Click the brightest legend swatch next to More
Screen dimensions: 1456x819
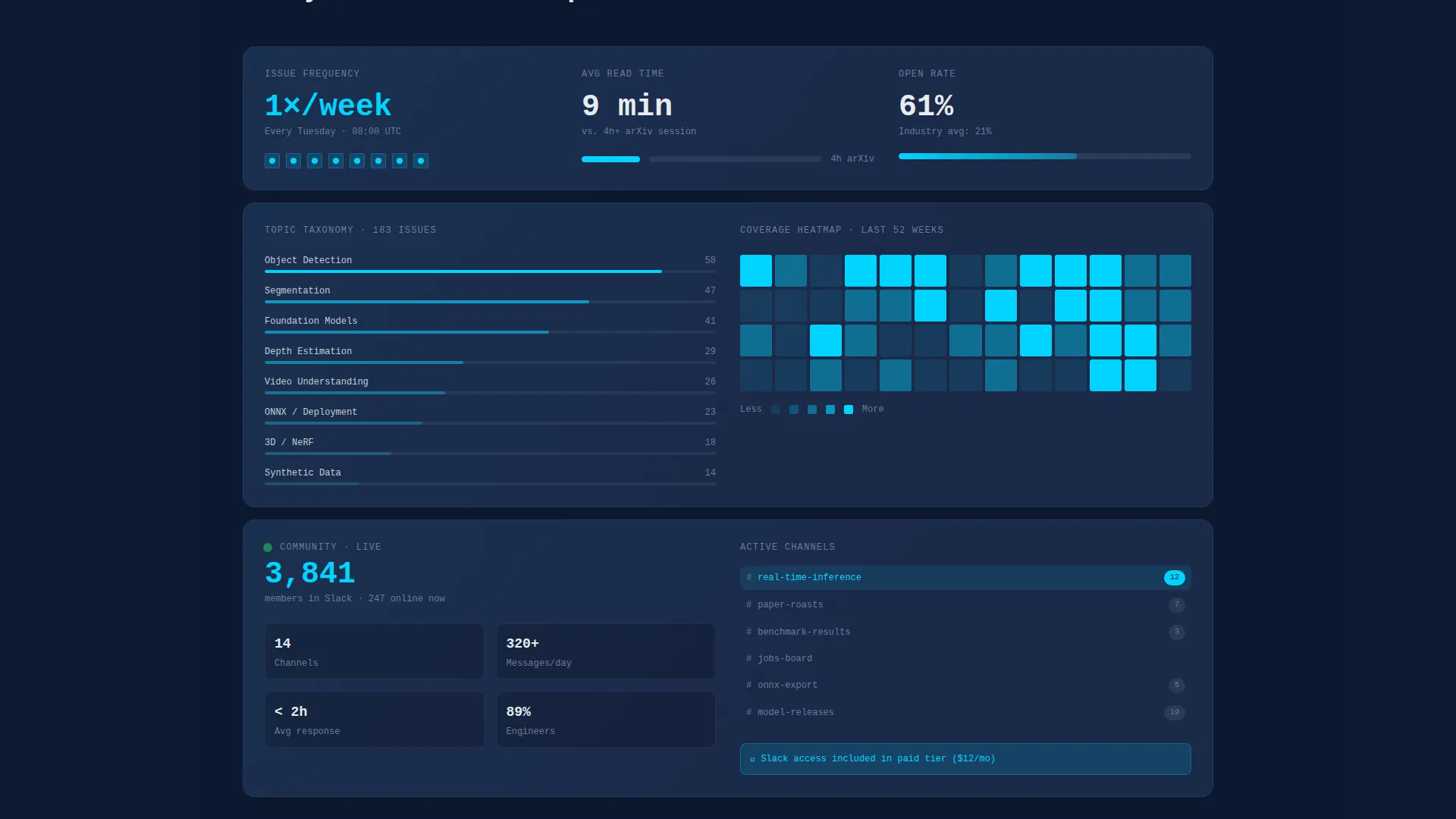pos(849,409)
